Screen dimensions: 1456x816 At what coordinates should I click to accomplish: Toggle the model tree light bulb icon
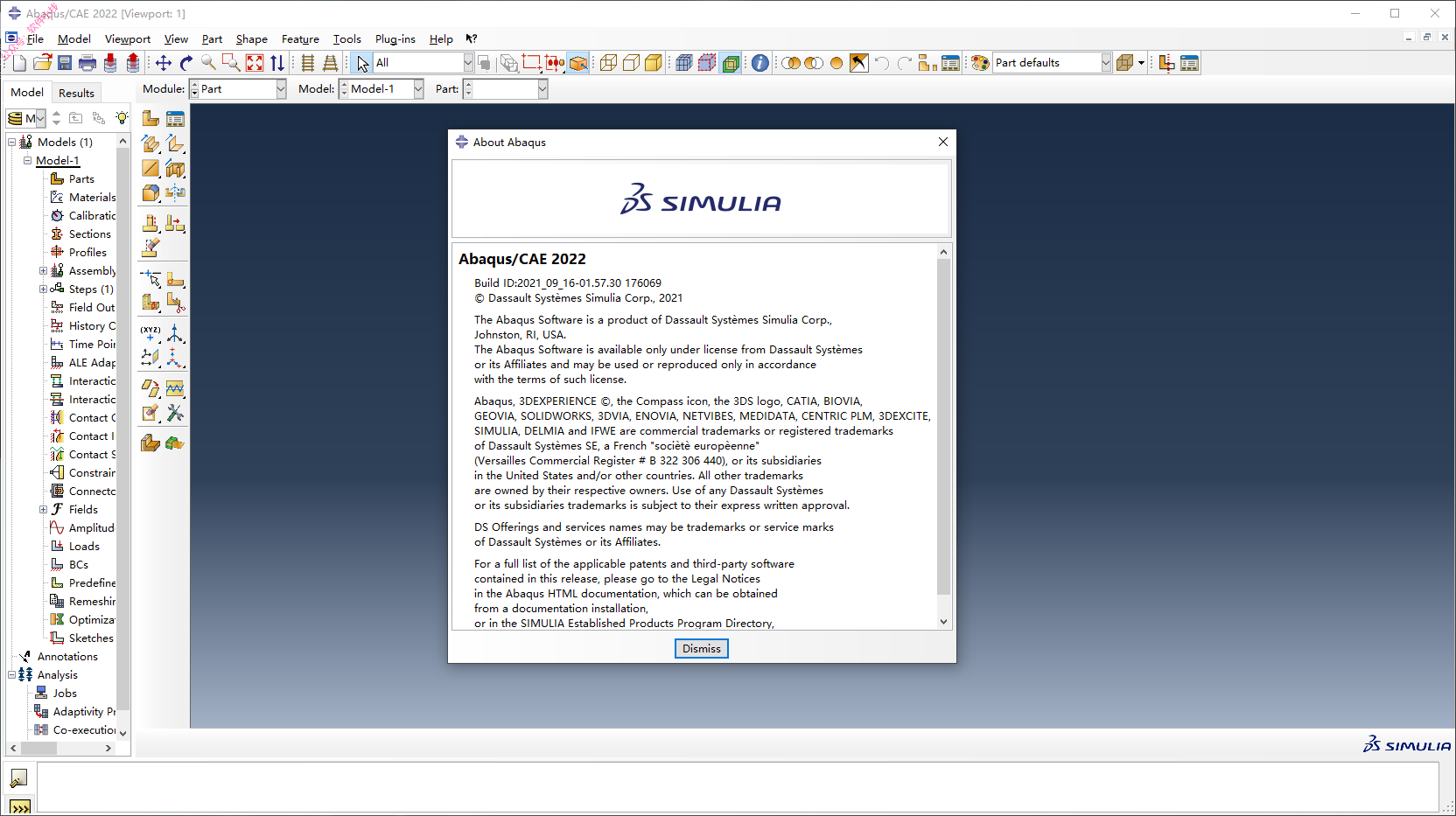coord(122,118)
